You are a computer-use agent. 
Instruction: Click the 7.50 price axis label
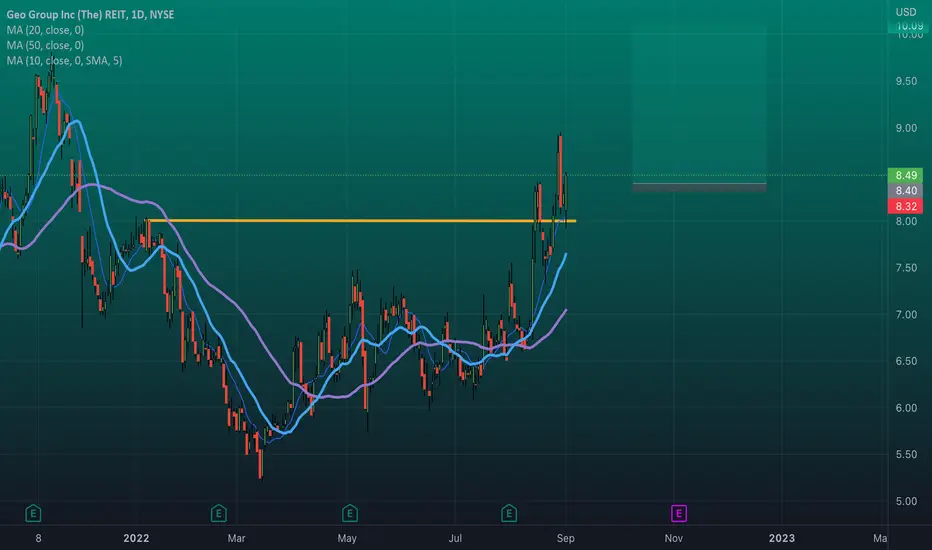pyautogui.click(x=906, y=268)
